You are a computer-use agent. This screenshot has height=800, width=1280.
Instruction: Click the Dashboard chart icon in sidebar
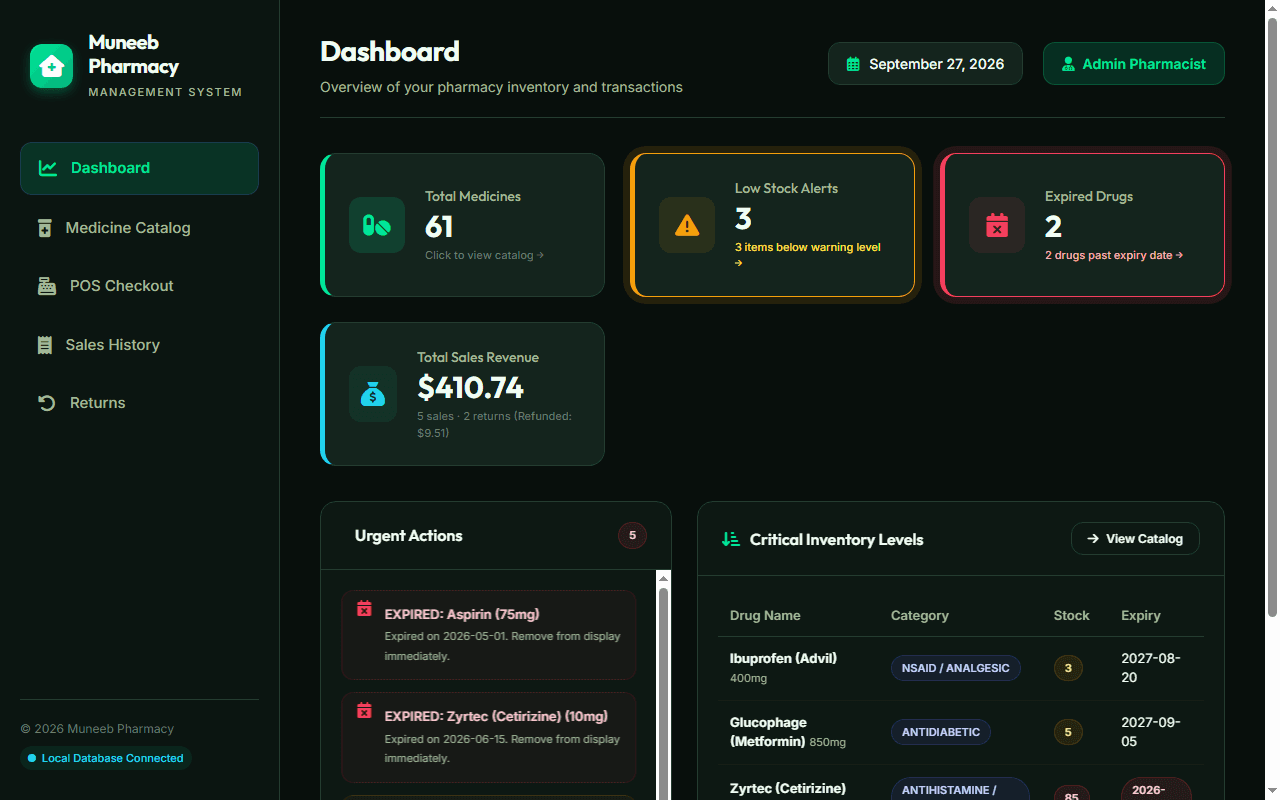coord(48,168)
